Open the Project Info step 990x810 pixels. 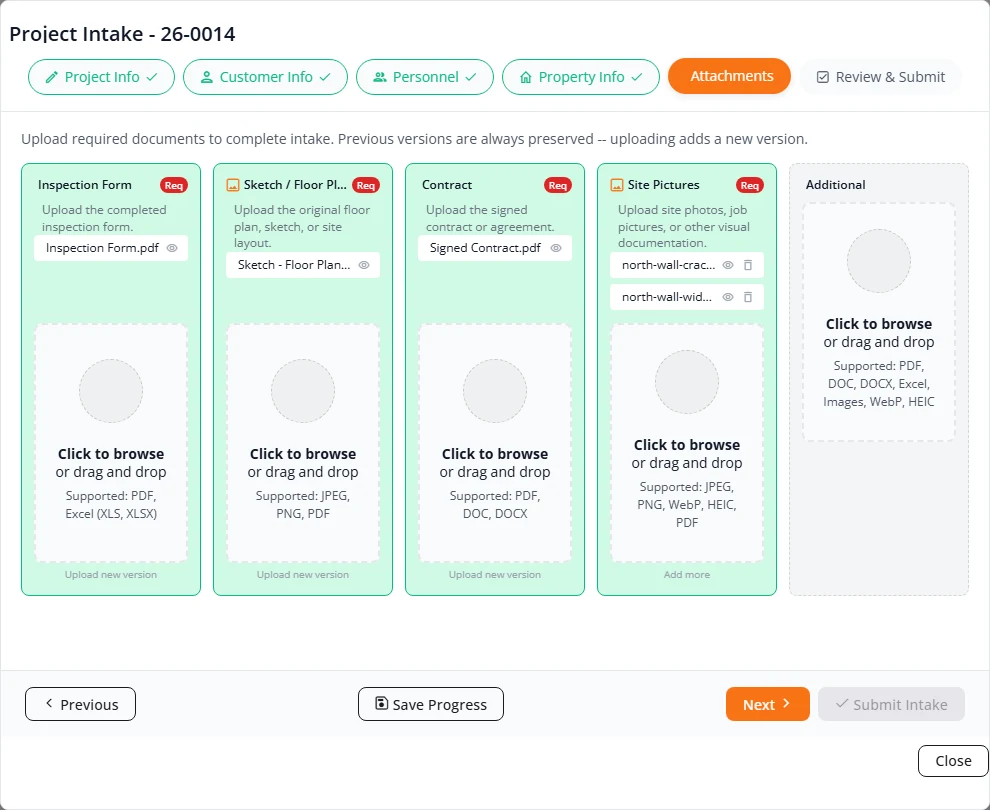(101, 77)
